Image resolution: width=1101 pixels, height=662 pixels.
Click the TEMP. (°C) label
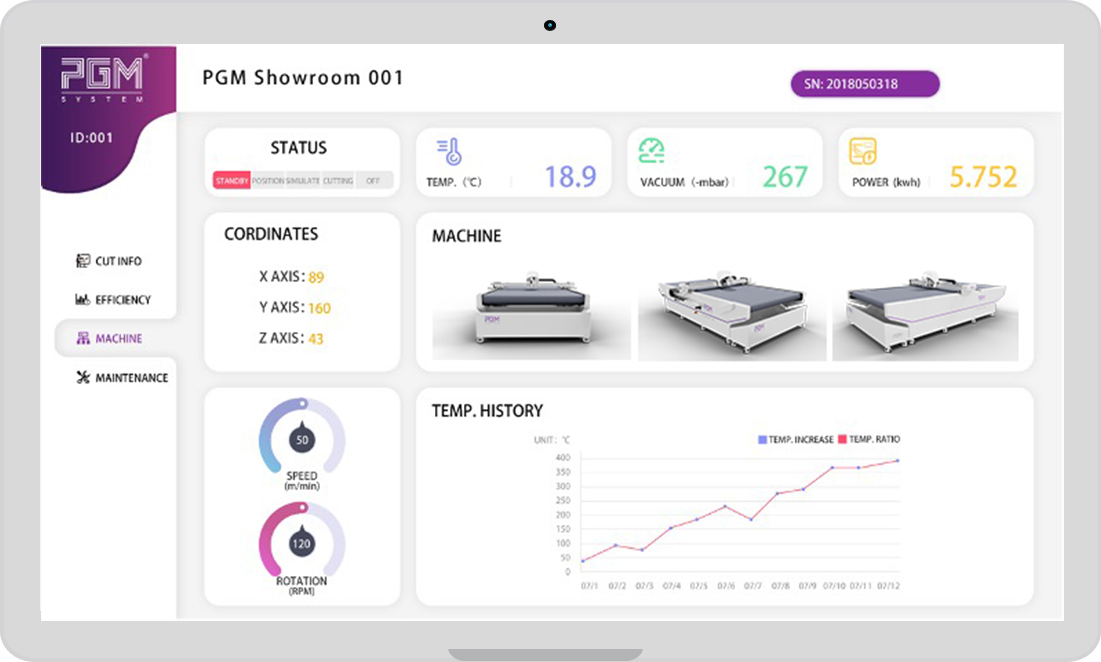(454, 182)
